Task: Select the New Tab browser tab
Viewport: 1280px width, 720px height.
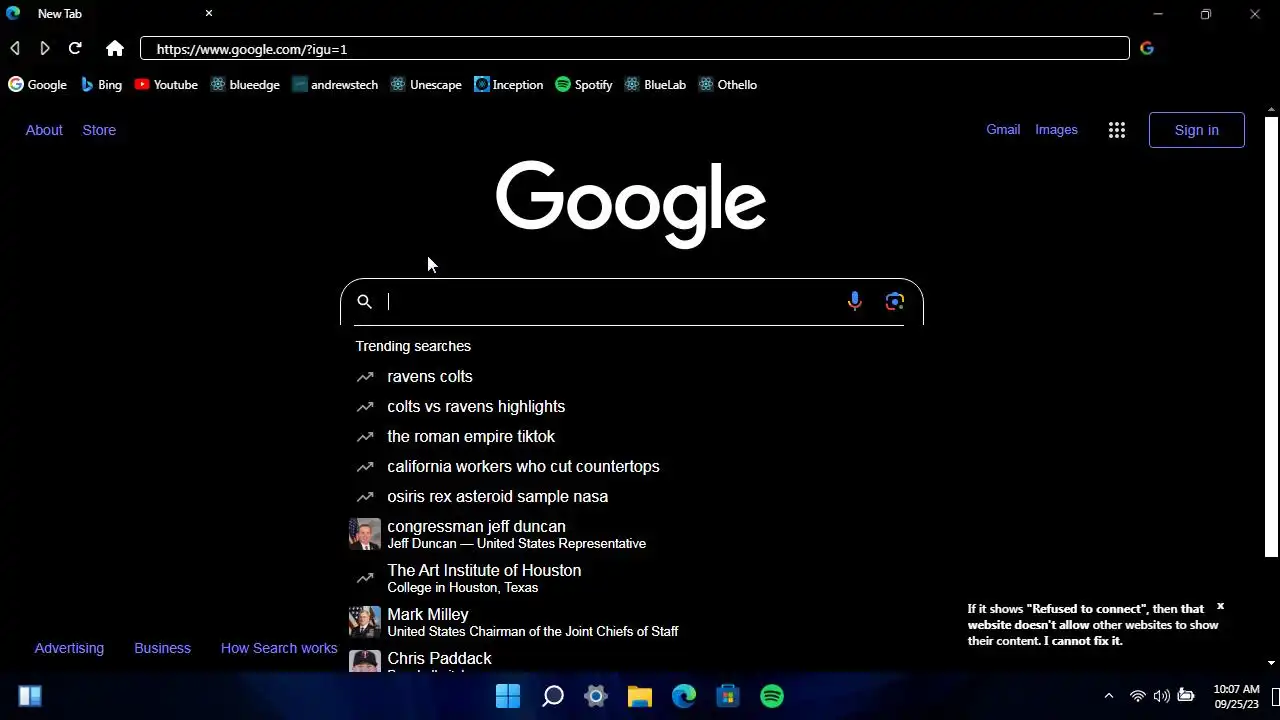Action: 110,13
